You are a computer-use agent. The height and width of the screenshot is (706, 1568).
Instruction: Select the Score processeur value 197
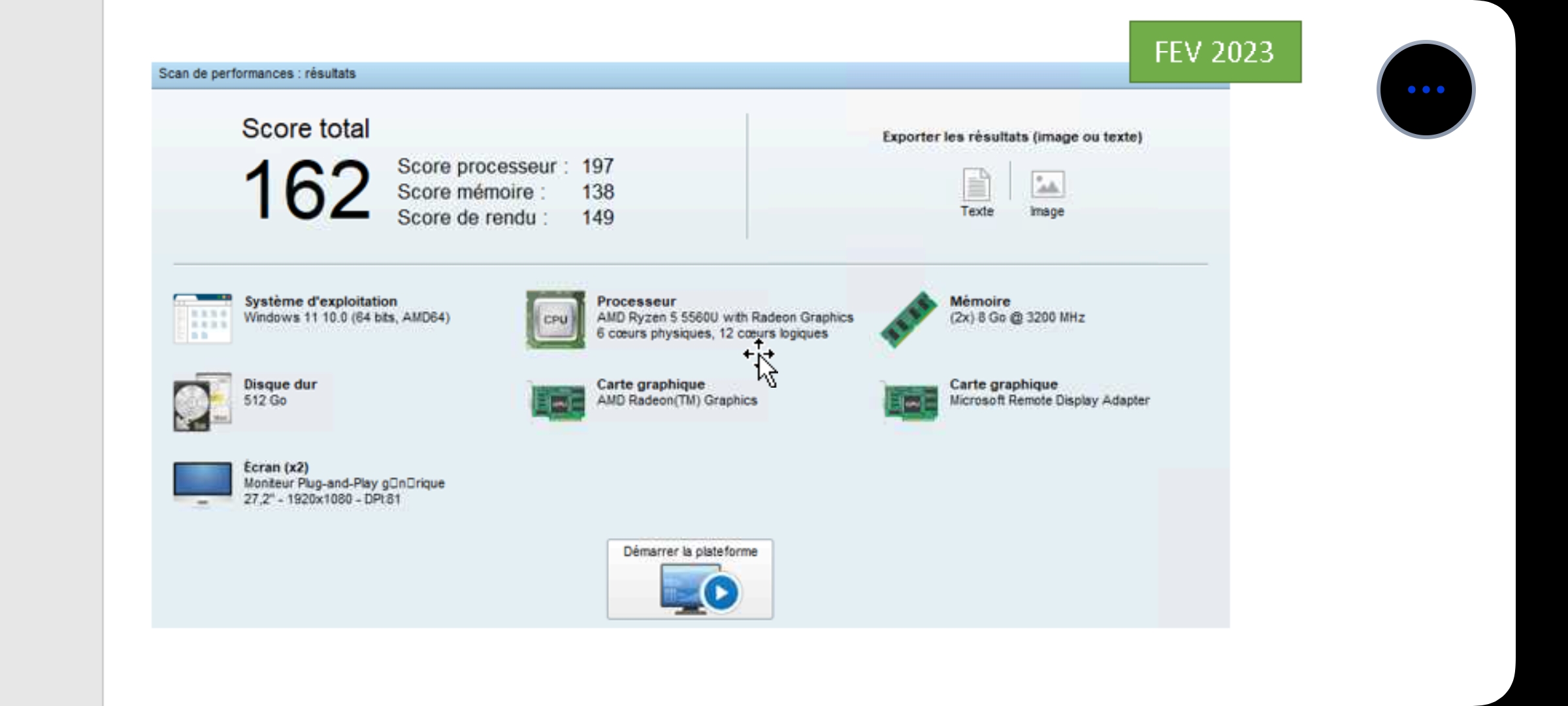597,166
